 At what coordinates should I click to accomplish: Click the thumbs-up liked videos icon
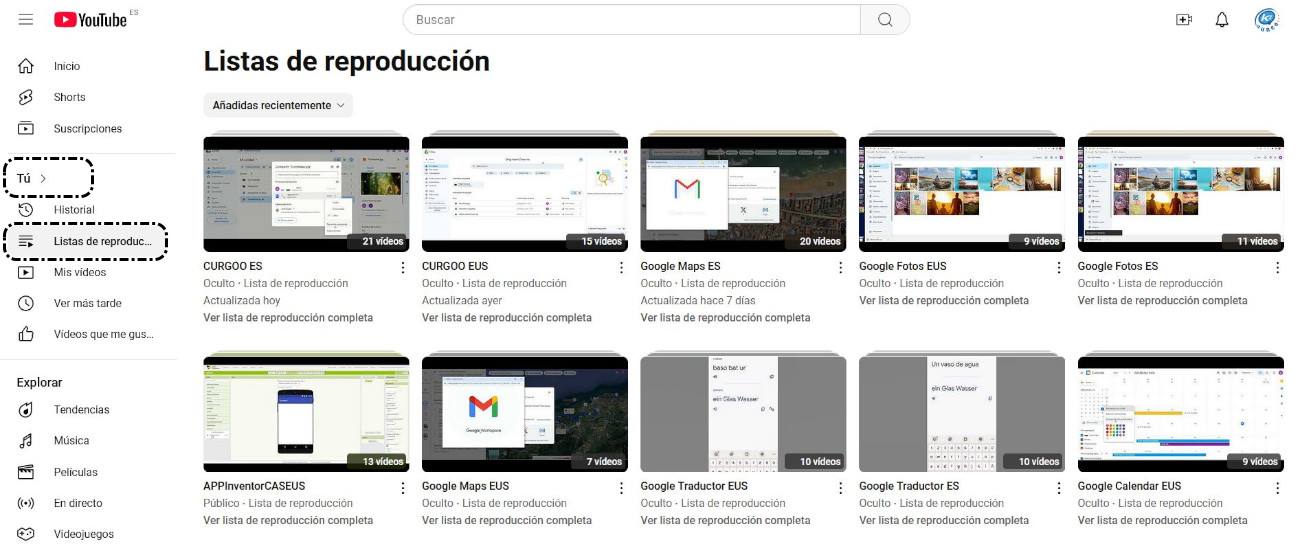[26, 334]
